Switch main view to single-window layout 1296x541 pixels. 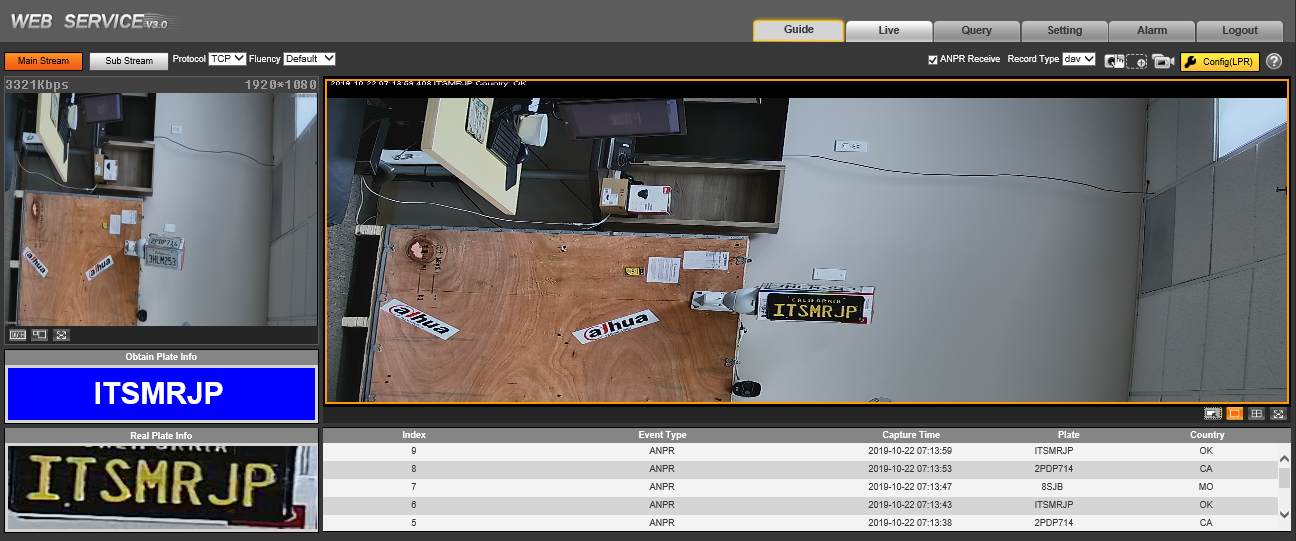click(x=1235, y=413)
